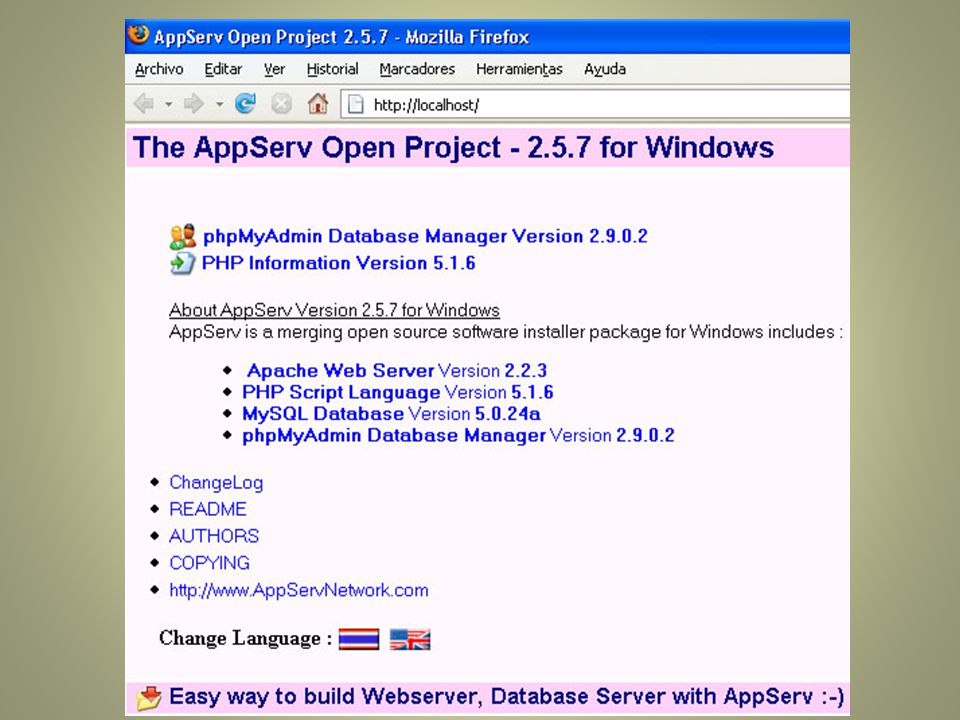The height and width of the screenshot is (720, 960).
Task: Open the README link
Action: pos(208,509)
